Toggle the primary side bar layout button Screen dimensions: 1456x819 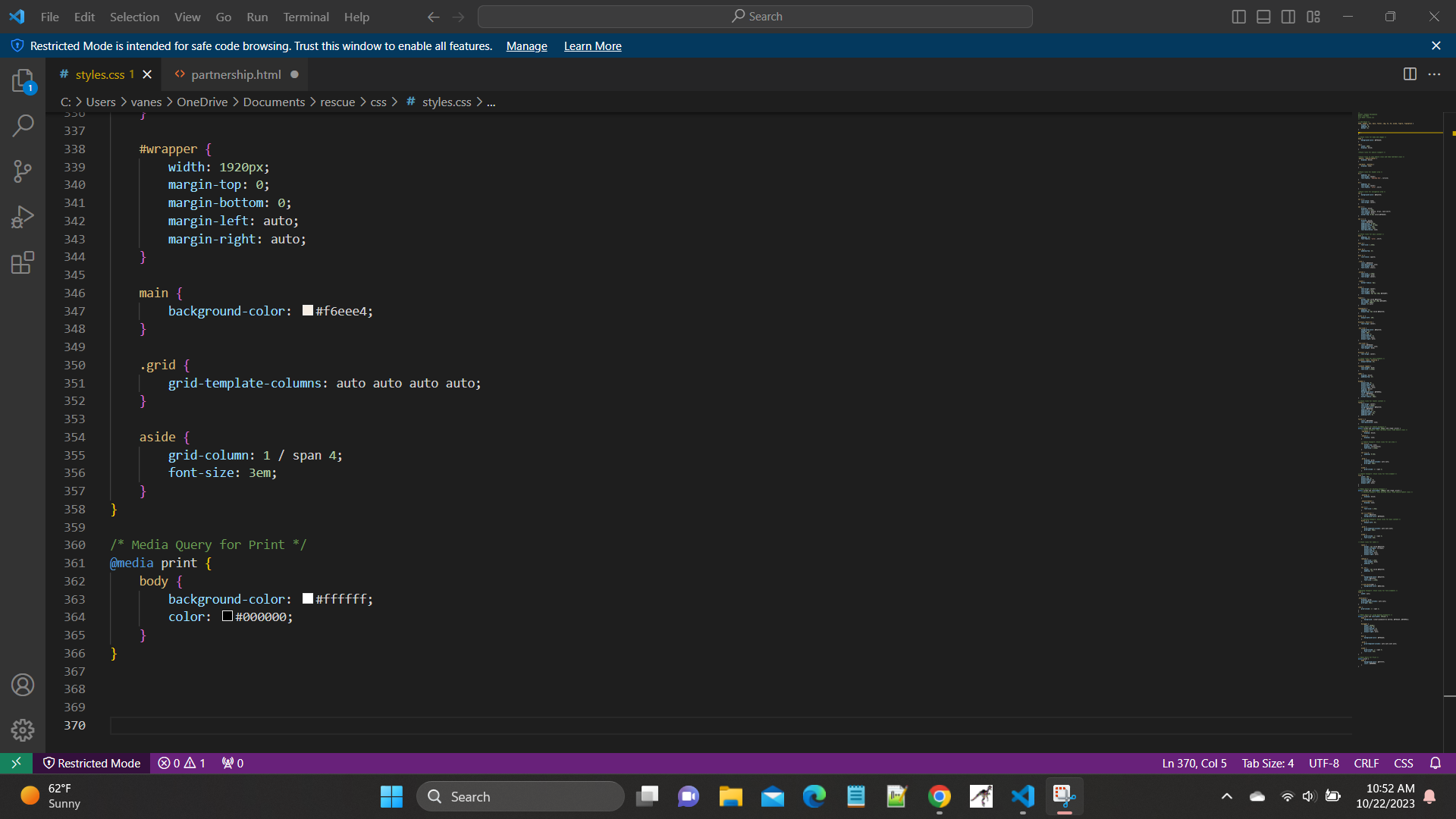[1238, 17]
